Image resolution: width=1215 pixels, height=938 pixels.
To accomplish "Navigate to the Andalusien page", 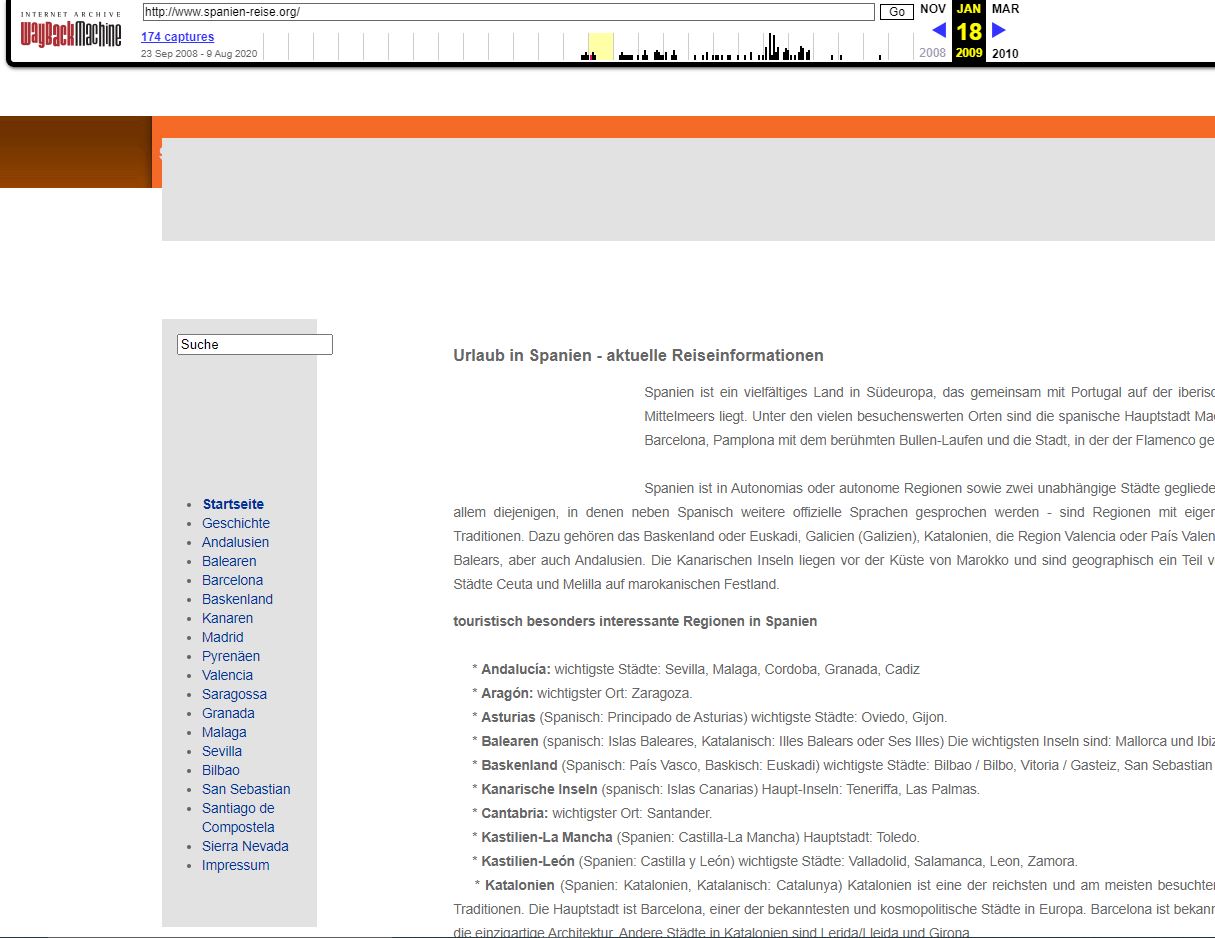I will [x=235, y=542].
